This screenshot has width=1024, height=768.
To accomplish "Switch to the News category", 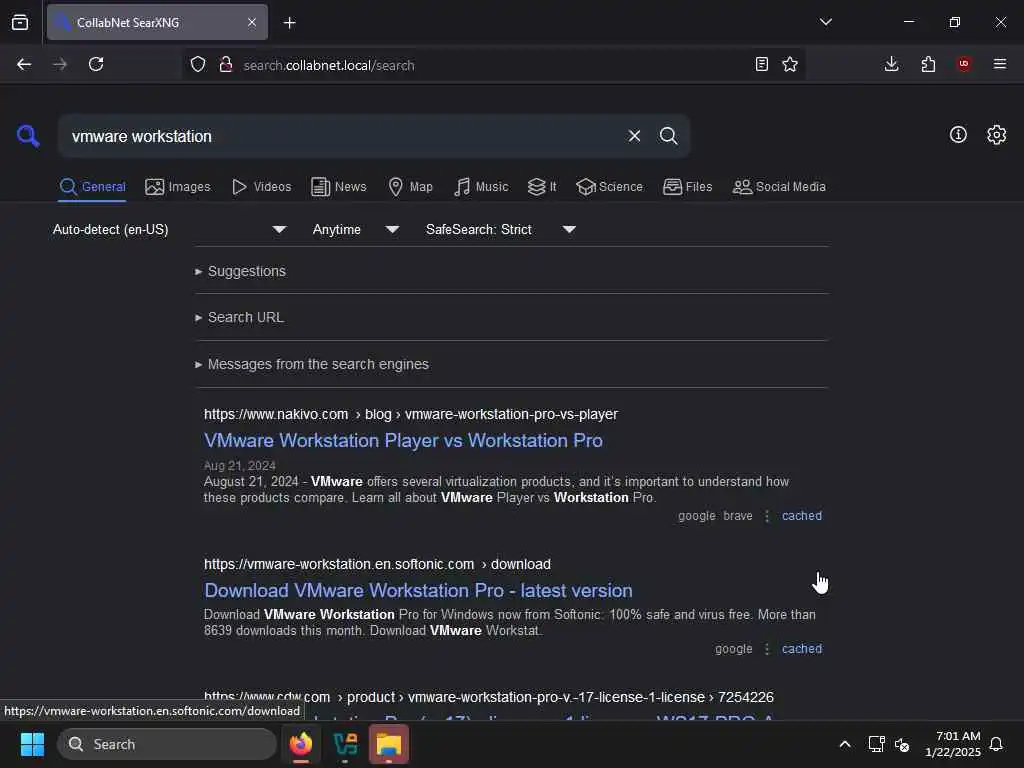I will coord(338,187).
